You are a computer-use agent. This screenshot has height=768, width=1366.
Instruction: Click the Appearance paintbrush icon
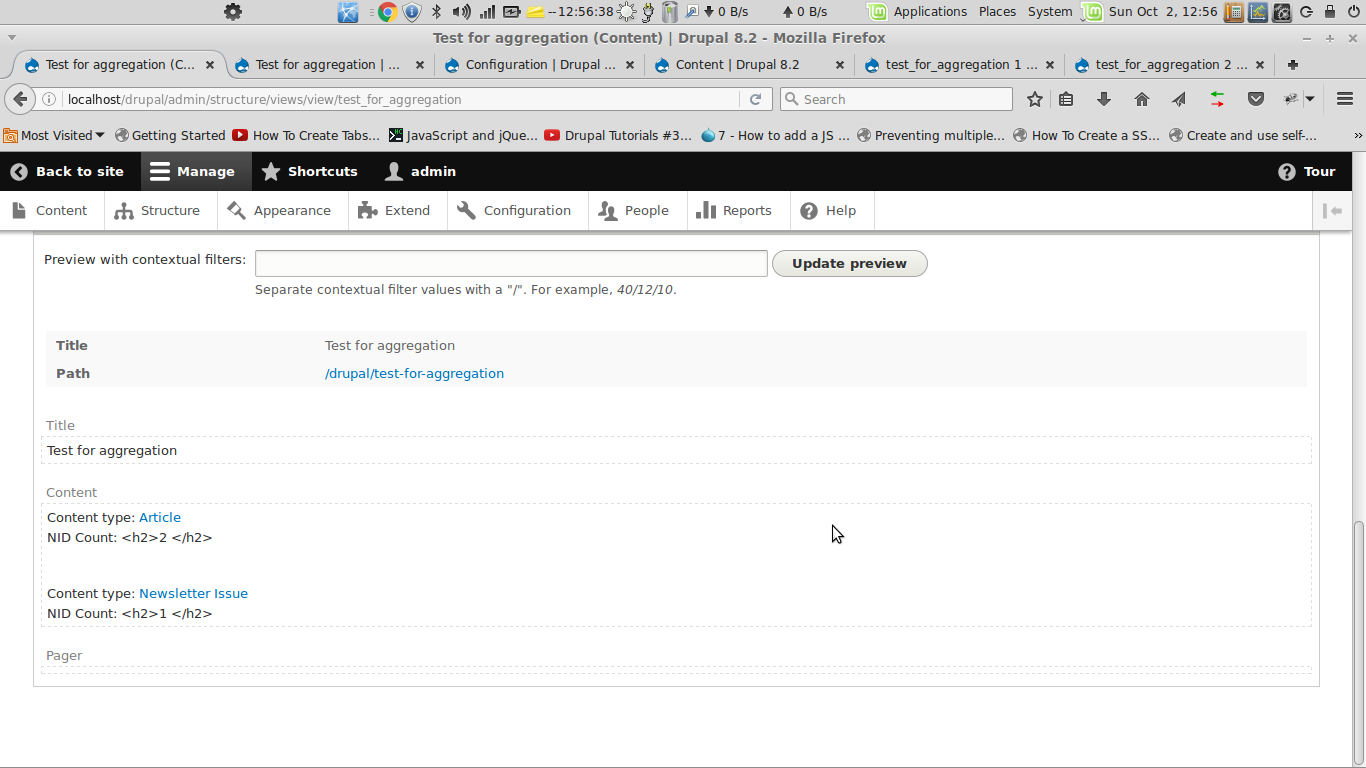pyautogui.click(x=237, y=210)
